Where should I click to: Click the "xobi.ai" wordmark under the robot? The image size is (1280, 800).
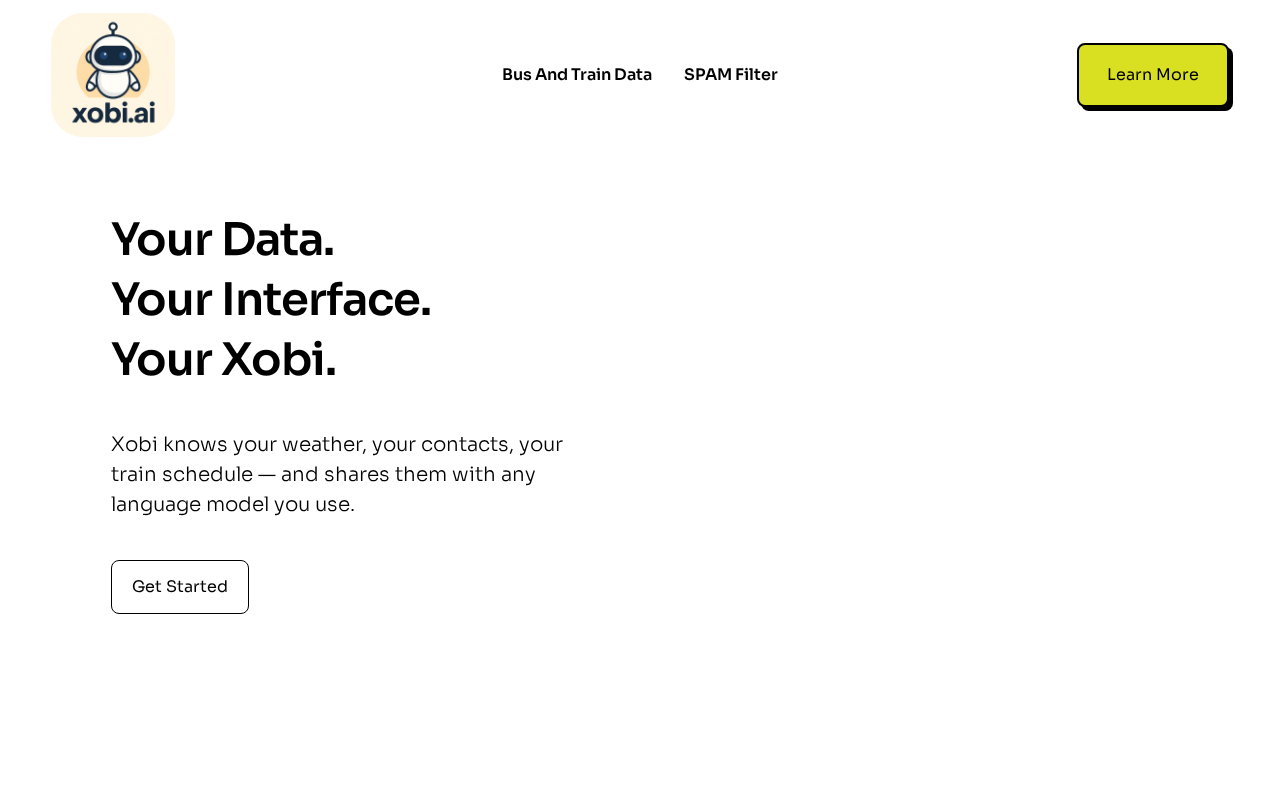113,112
